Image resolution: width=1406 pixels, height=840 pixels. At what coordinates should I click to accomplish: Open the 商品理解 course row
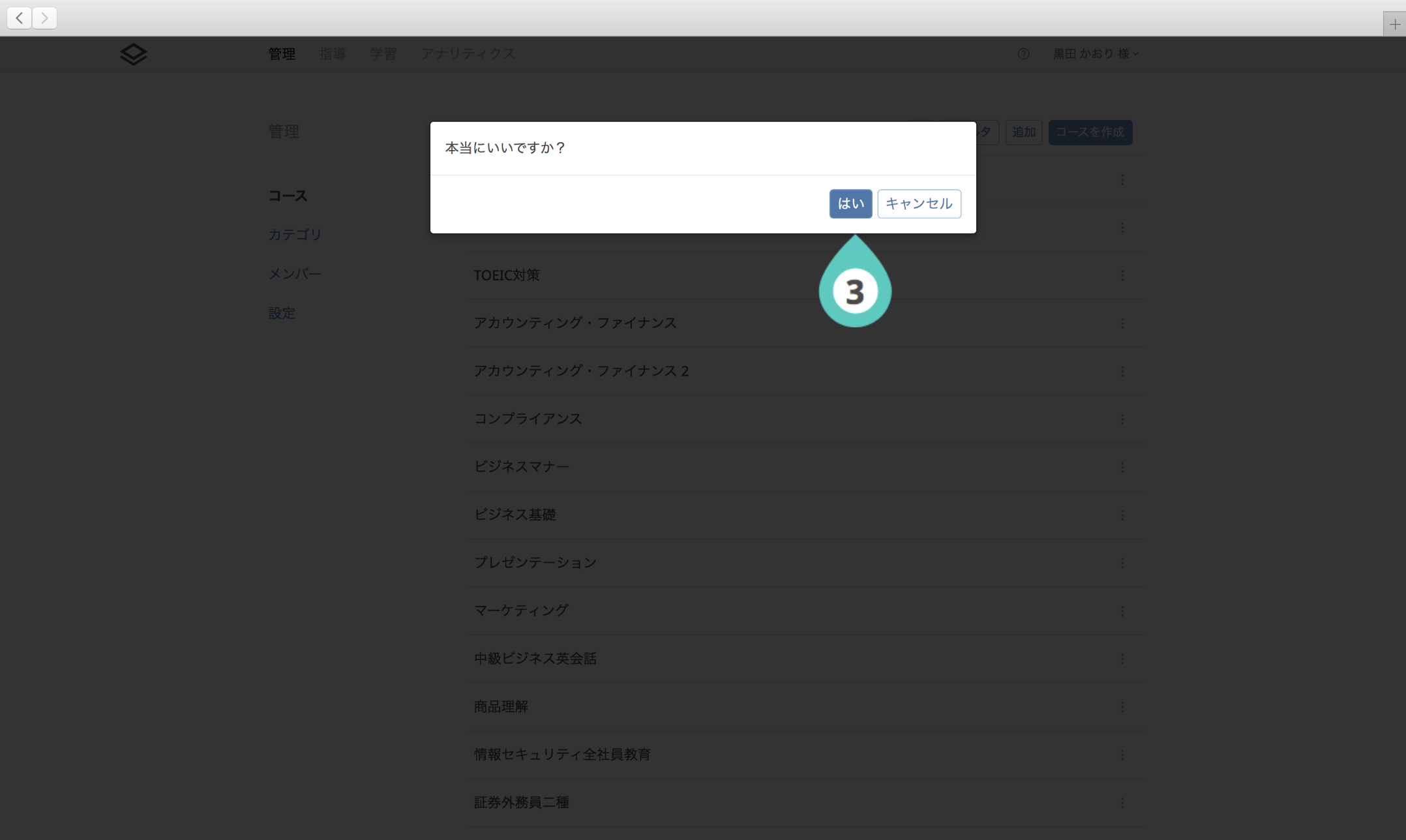click(501, 706)
